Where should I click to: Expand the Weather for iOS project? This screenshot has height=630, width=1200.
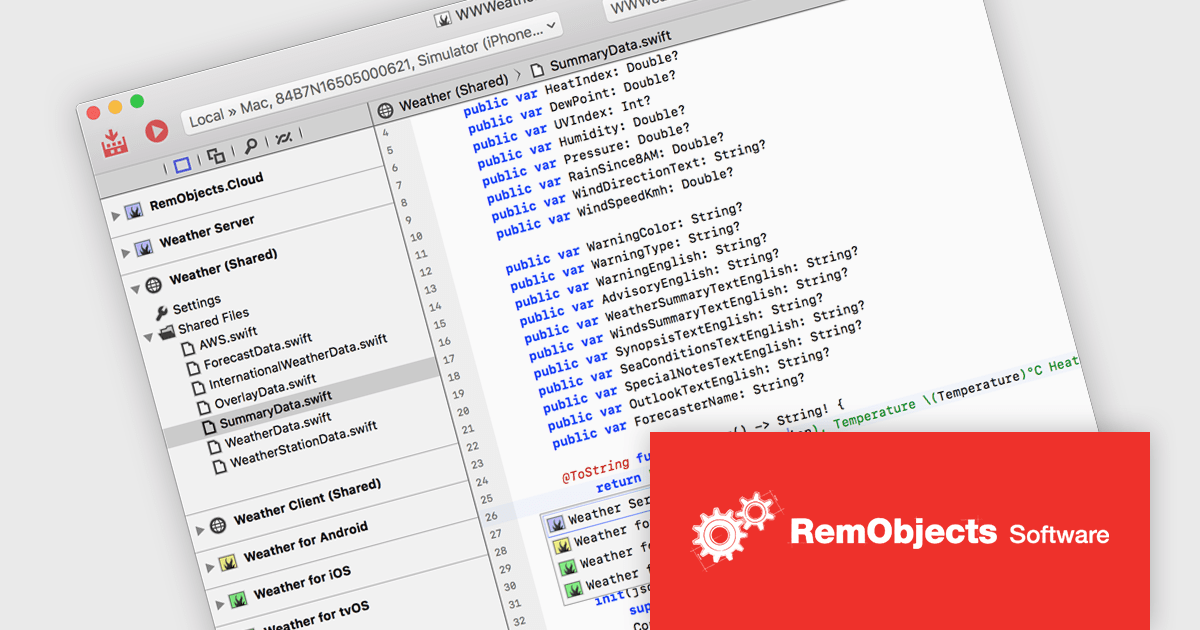(219, 604)
